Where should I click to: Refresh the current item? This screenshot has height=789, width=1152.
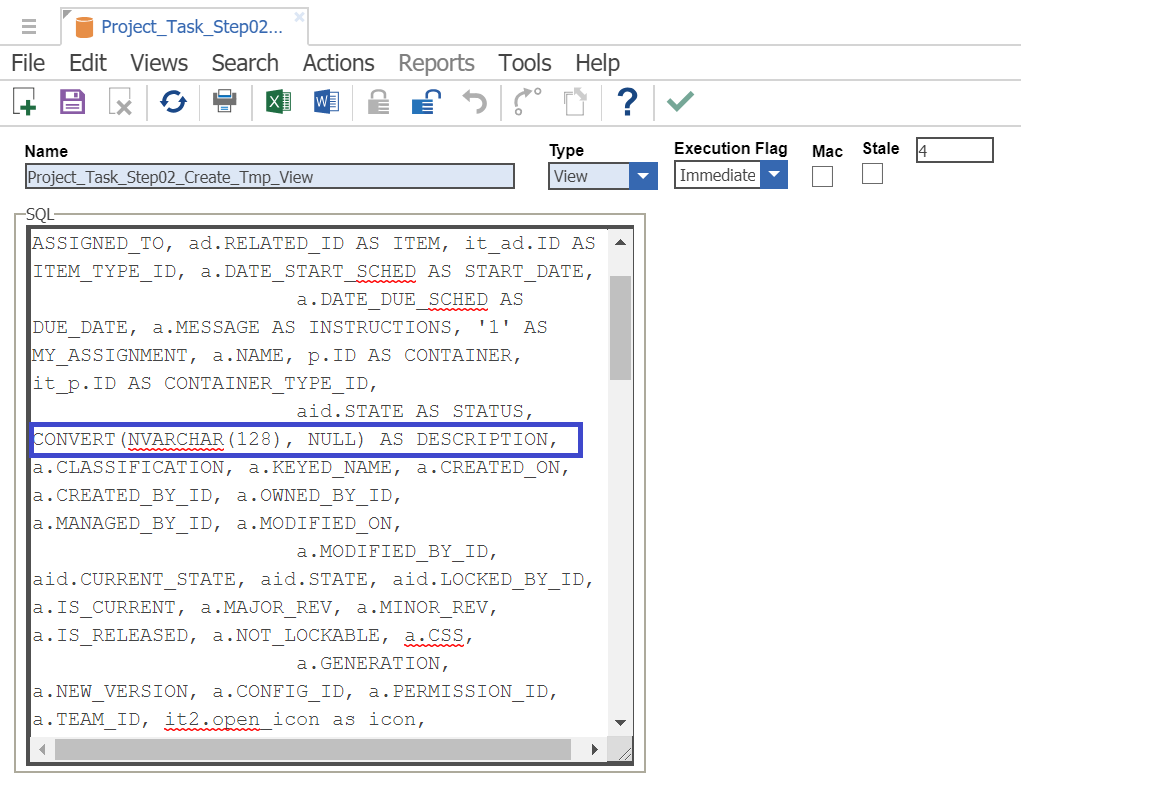tap(173, 101)
